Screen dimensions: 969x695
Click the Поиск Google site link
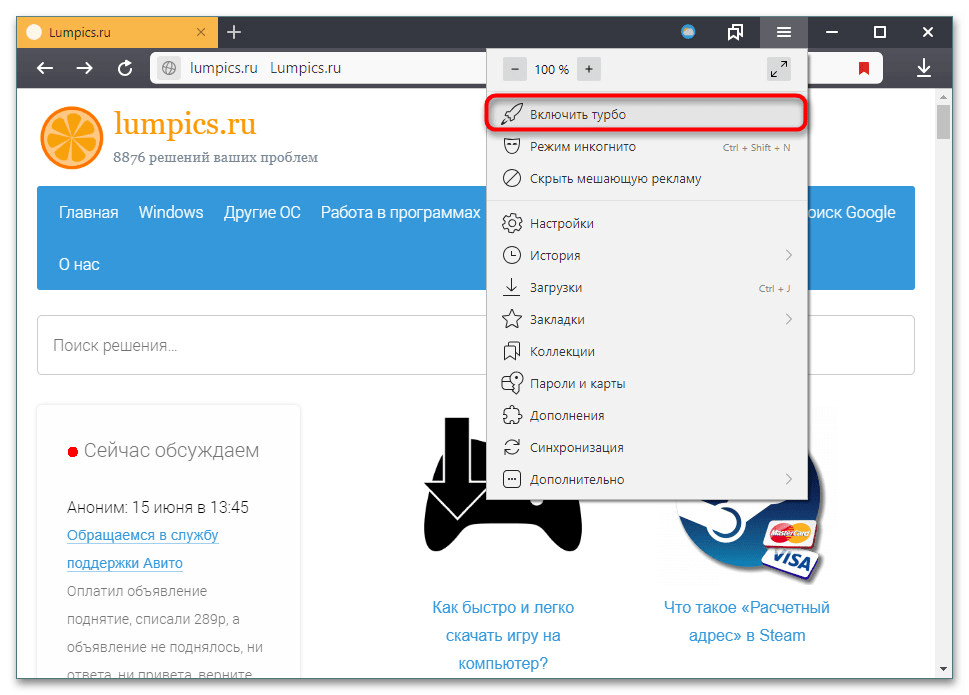click(x=852, y=213)
